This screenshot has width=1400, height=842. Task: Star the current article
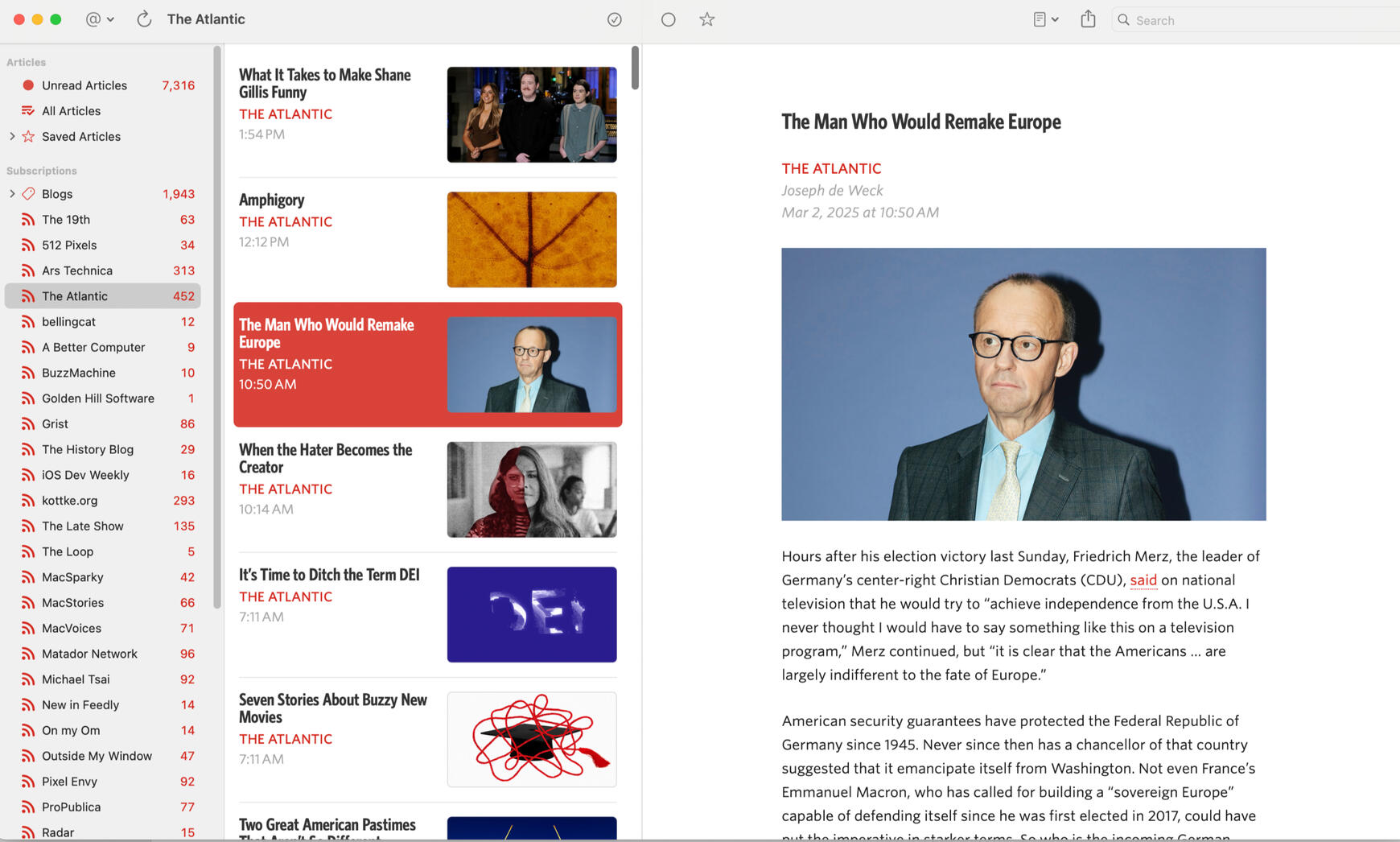(x=707, y=19)
